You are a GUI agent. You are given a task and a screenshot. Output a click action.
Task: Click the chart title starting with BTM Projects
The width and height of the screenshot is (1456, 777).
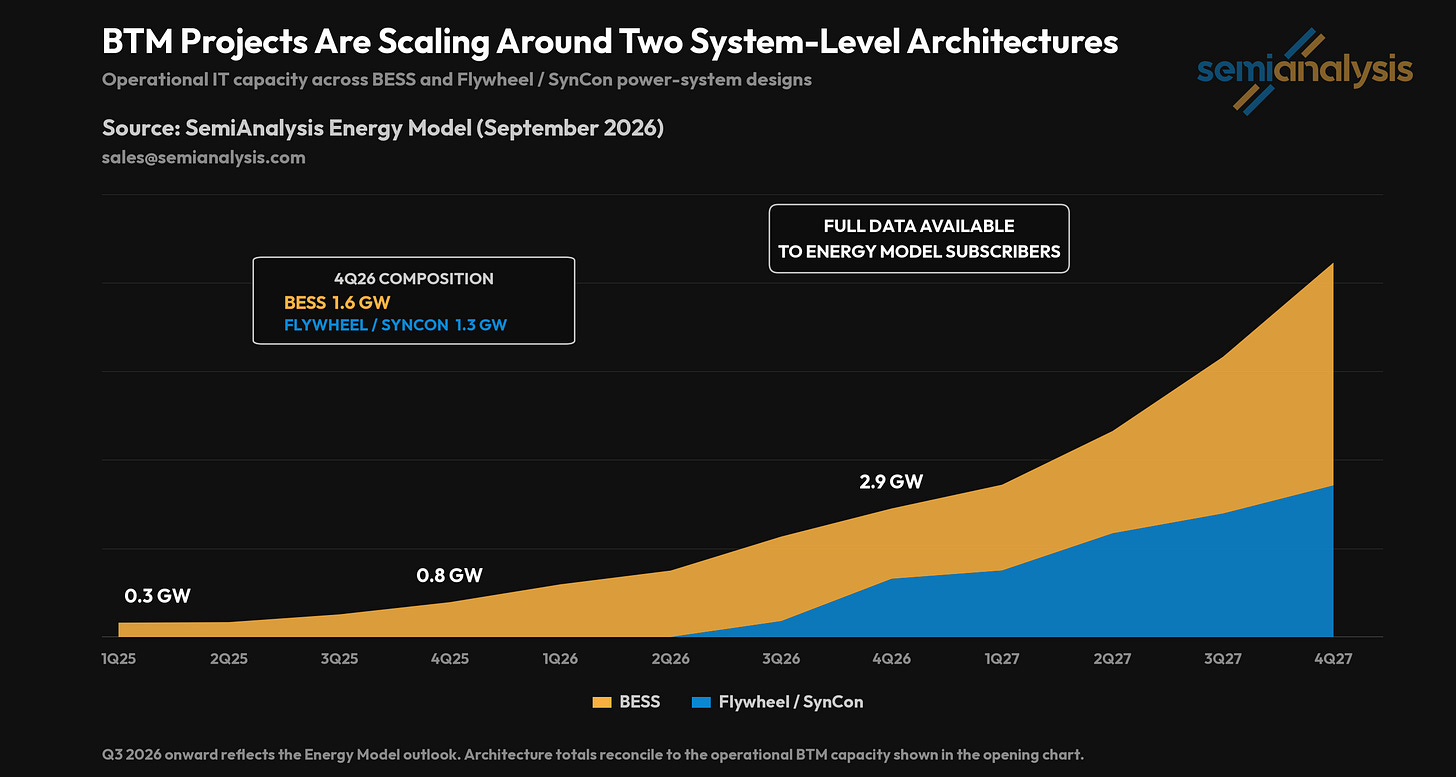pos(610,42)
